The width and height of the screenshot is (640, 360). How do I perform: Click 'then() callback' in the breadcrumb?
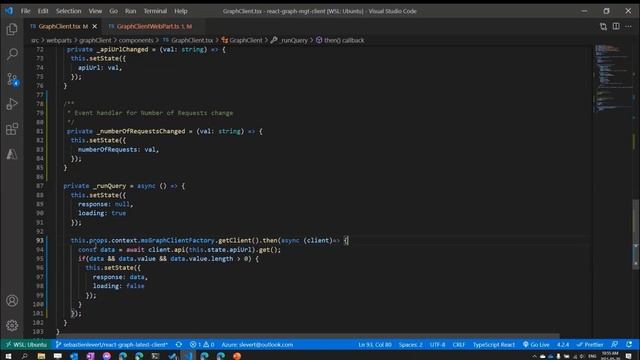click(340, 40)
